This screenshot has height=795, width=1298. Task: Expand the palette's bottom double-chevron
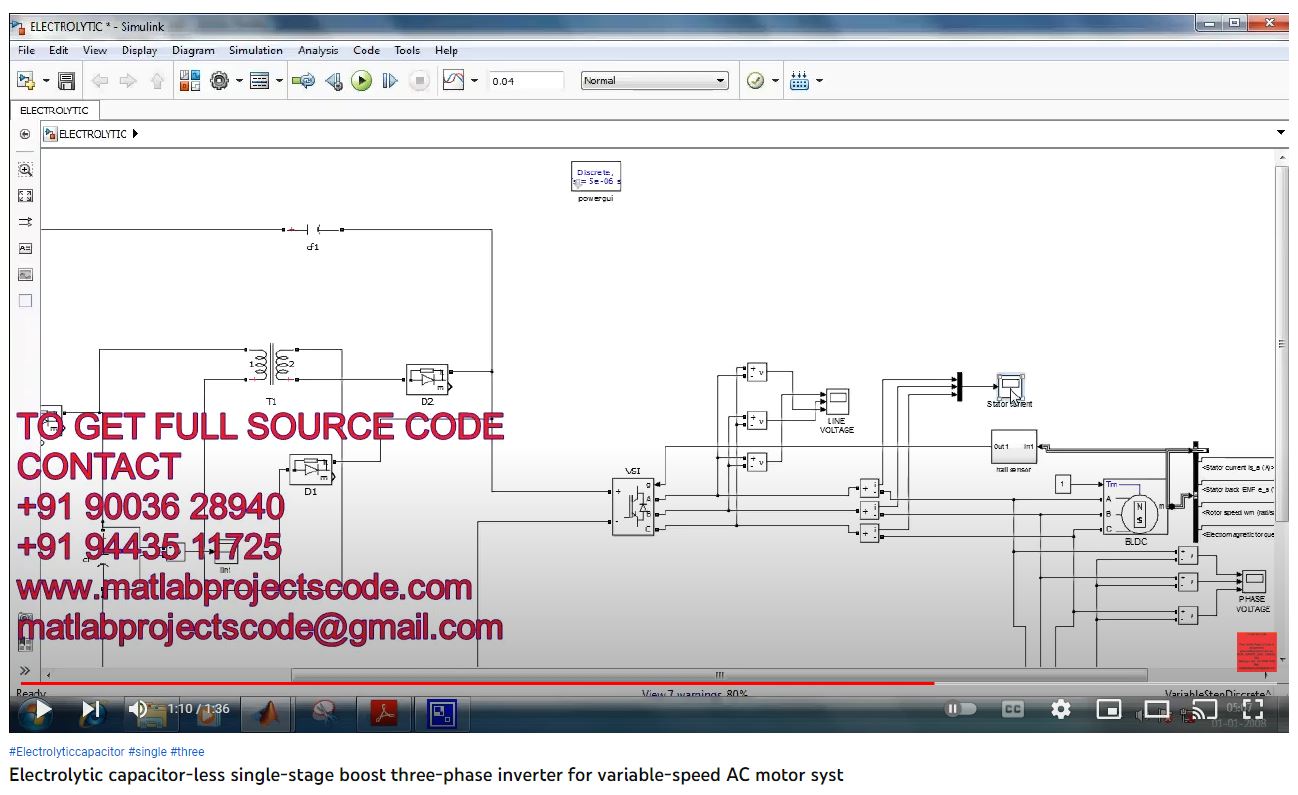[25, 671]
